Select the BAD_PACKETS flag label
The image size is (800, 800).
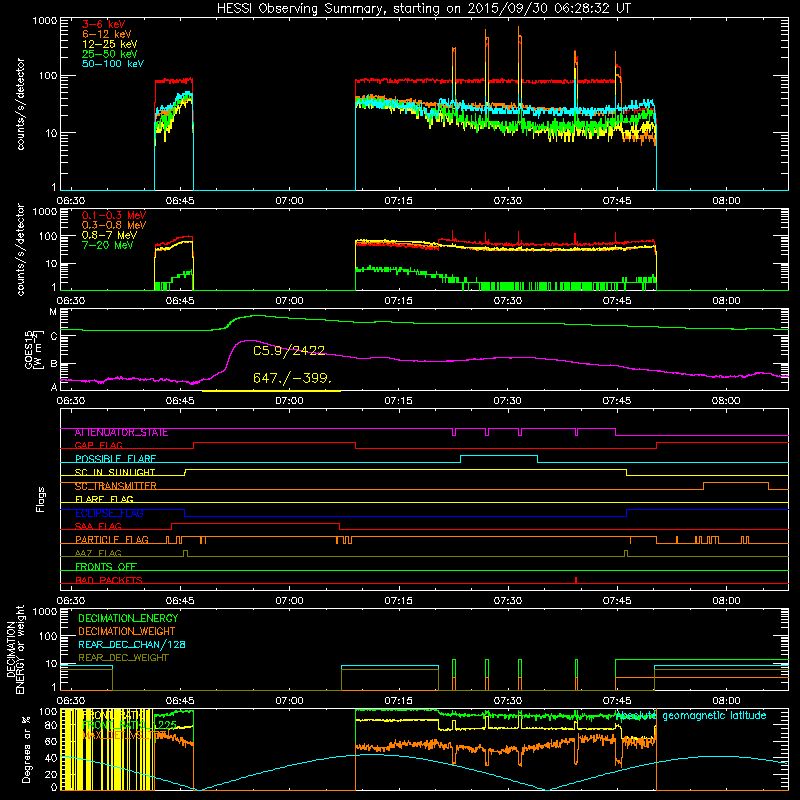coord(109,580)
